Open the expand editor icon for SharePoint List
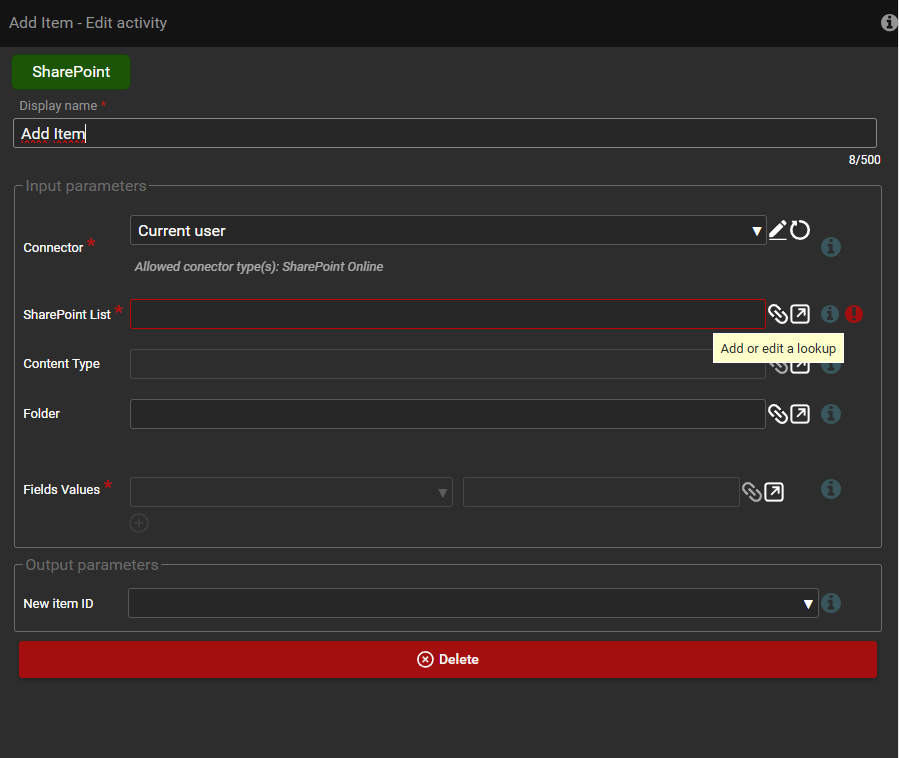Image resolution: width=899 pixels, height=758 pixels. click(800, 314)
